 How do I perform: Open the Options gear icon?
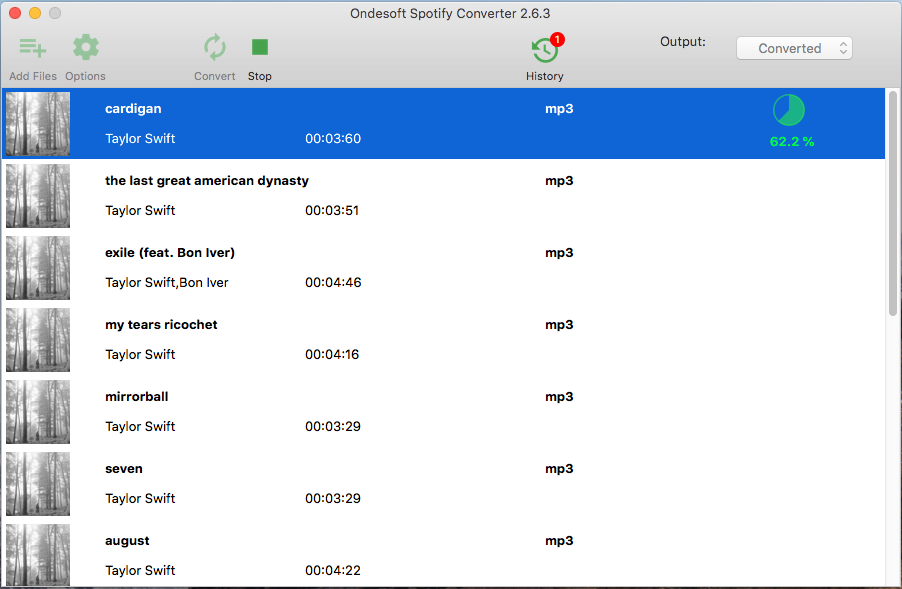pos(86,47)
